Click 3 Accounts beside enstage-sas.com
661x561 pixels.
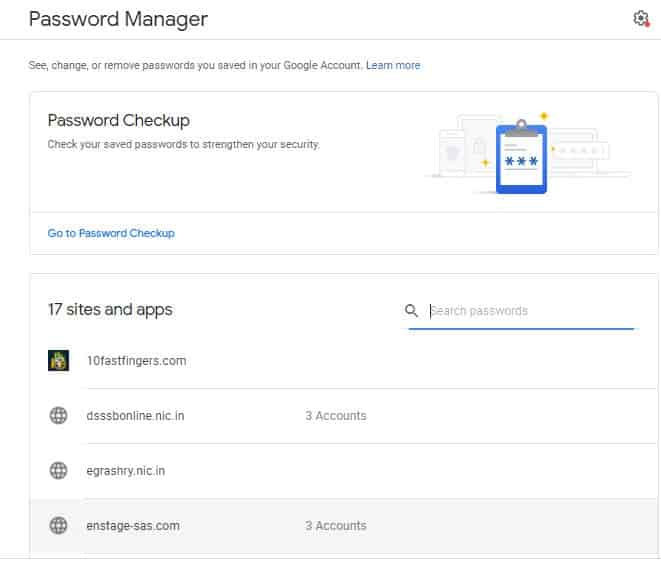pyautogui.click(x=336, y=526)
